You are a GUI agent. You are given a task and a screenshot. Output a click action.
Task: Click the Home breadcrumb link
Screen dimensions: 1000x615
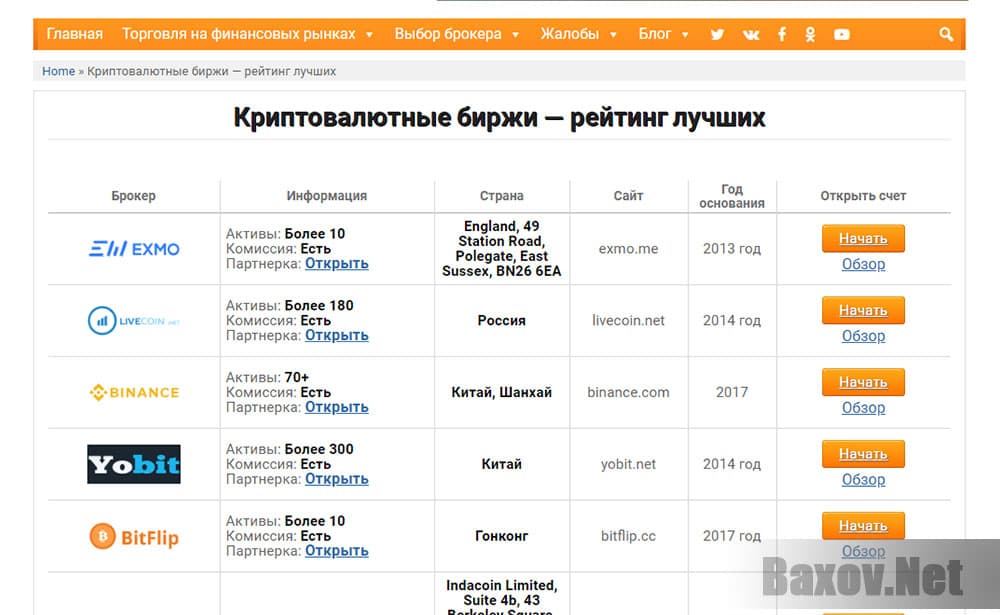[59, 72]
